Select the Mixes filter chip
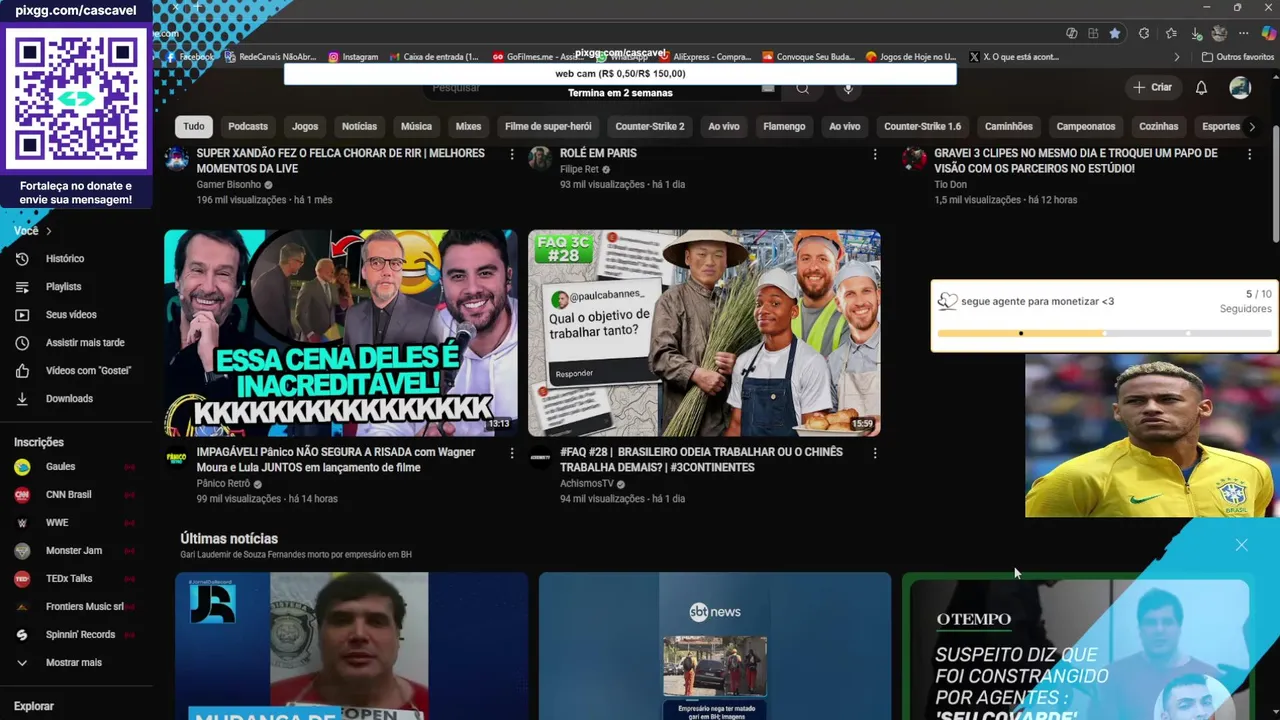 (468, 127)
